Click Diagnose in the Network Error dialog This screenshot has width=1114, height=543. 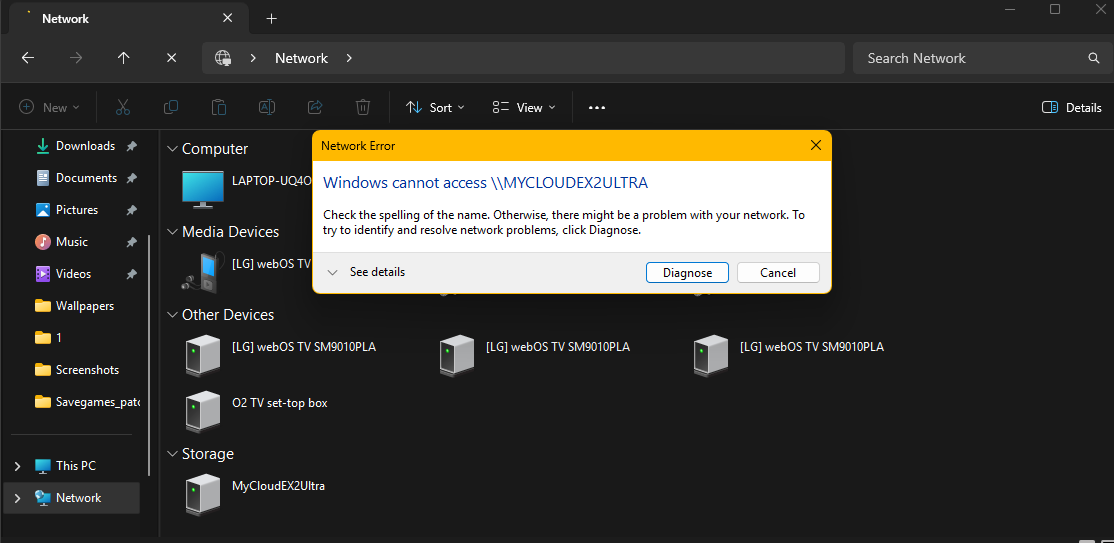click(688, 272)
